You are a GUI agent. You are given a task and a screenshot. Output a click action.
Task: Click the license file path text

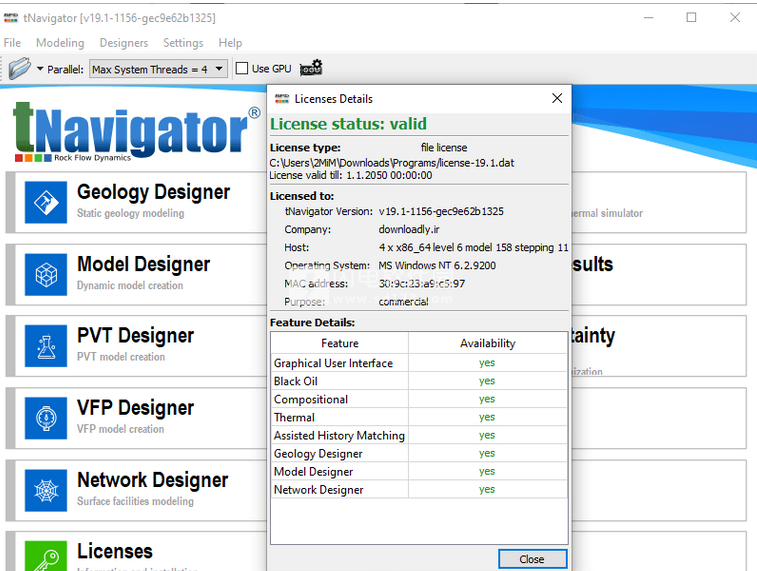pyautogui.click(x=392, y=163)
